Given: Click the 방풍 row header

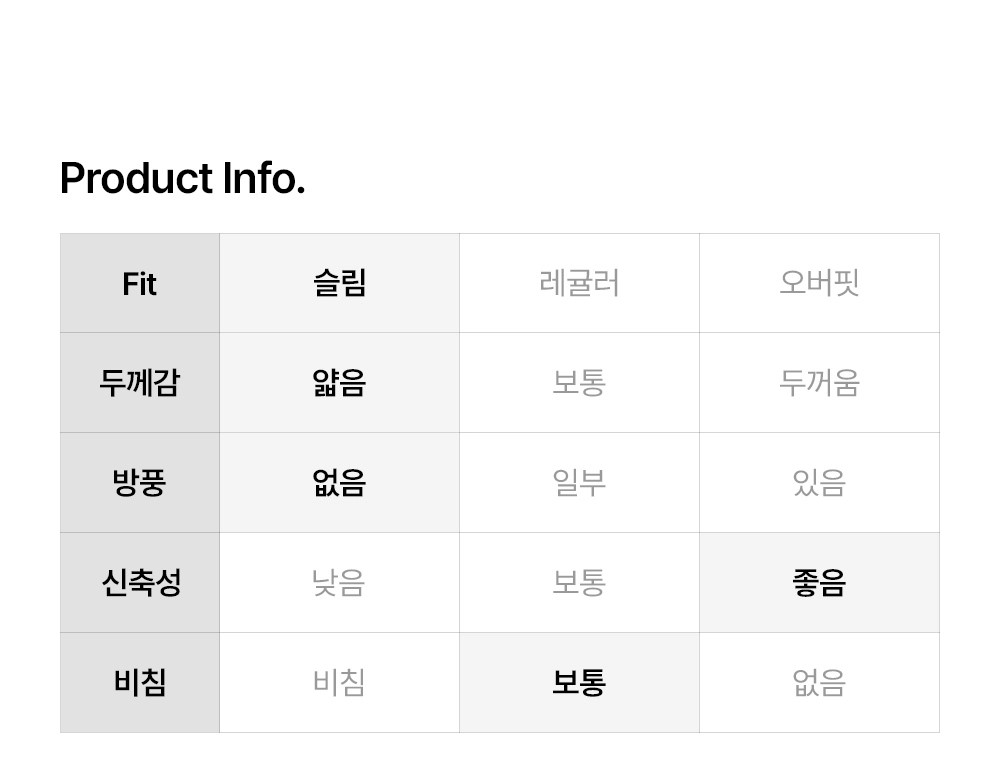Looking at the screenshot, I should [x=140, y=483].
